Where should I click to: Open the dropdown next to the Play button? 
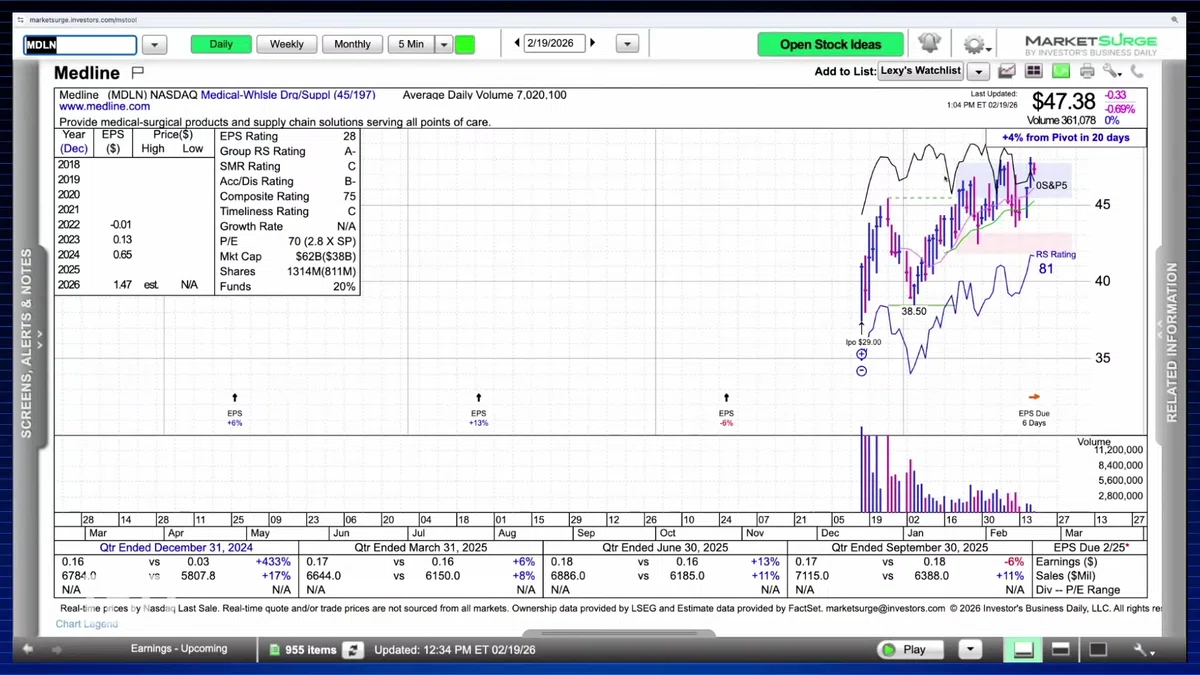pos(968,649)
